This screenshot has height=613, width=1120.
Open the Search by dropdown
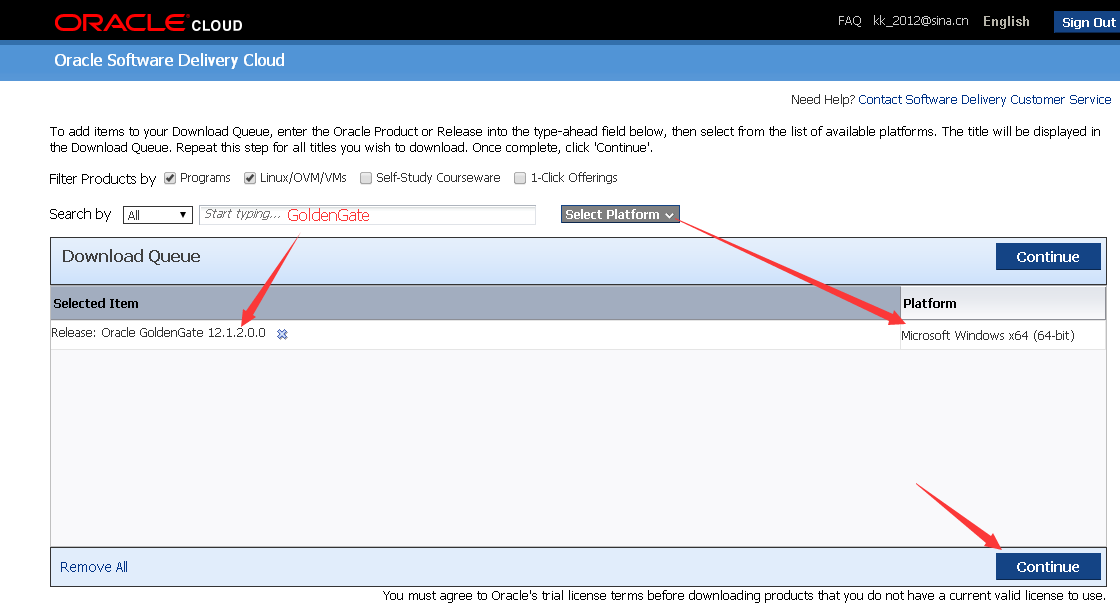(157, 214)
